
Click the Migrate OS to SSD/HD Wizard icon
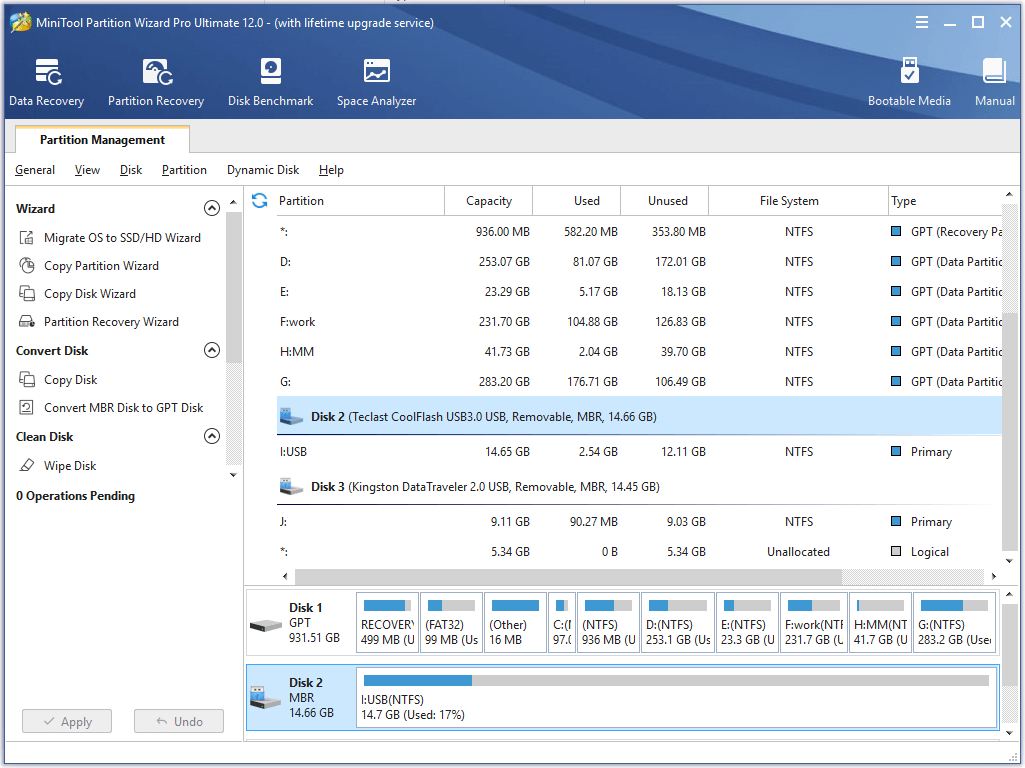[x=27, y=237]
